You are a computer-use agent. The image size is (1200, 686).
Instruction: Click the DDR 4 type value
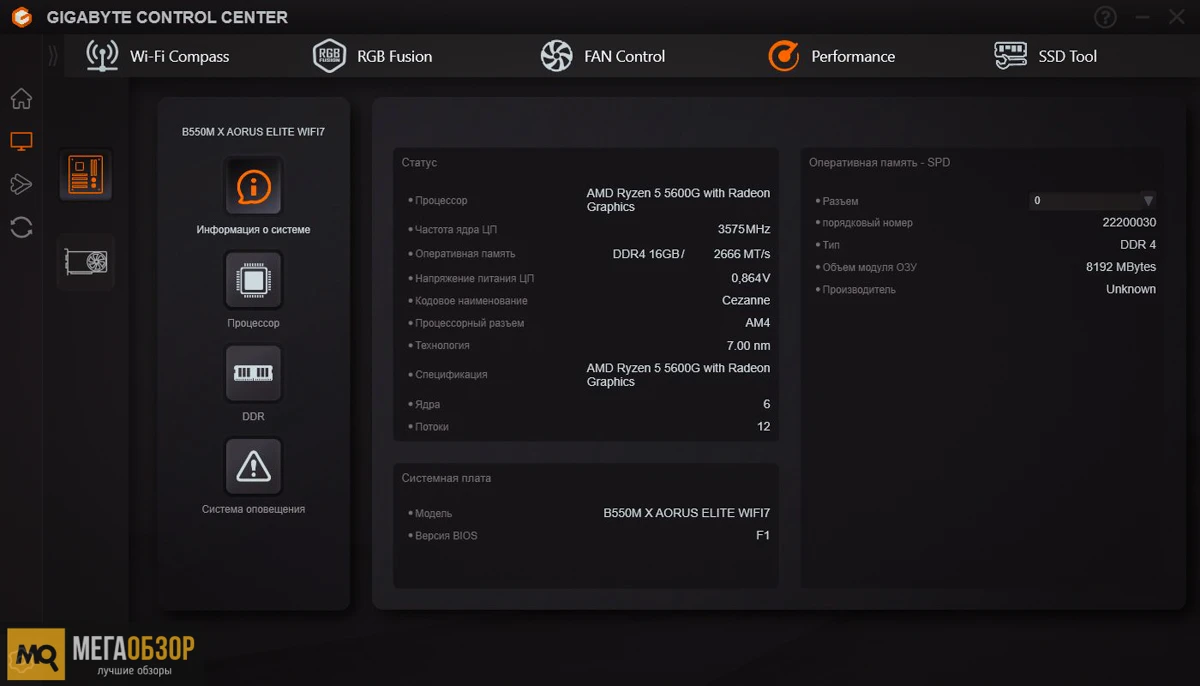1138,245
